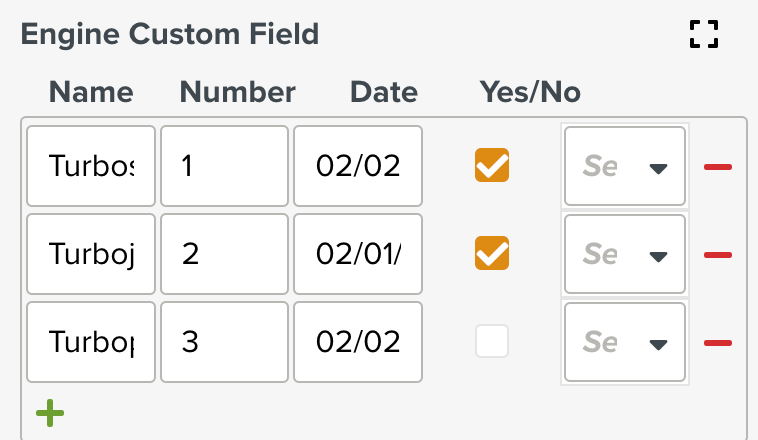
Task: Open the select dropdown in first row
Action: click(625, 166)
